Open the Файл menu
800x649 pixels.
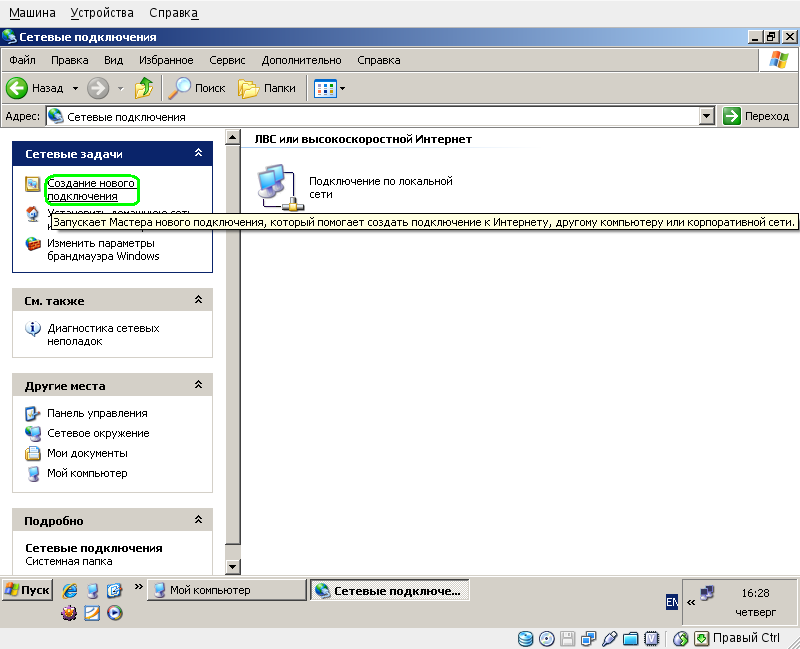22,60
